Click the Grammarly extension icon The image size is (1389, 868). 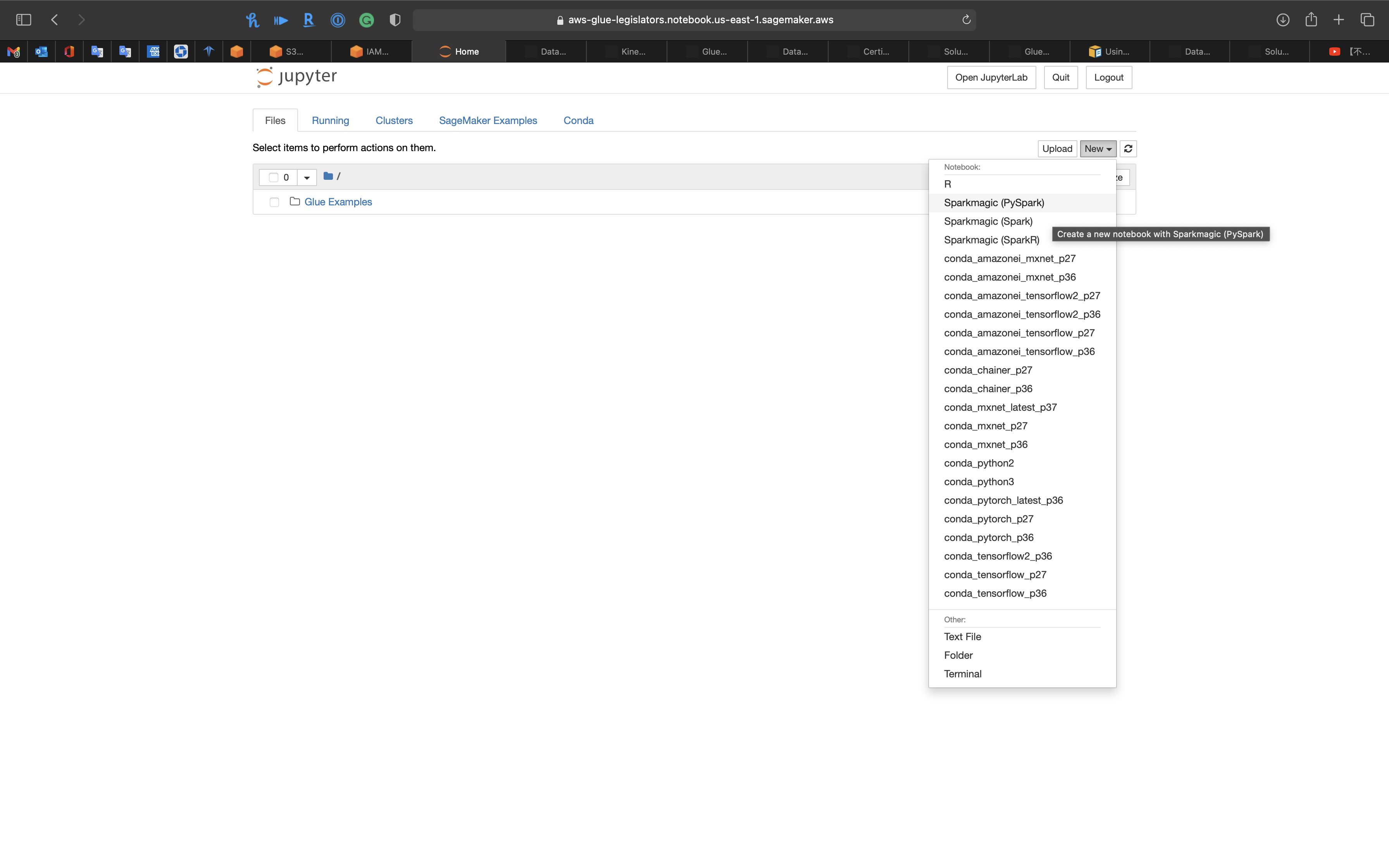point(366,20)
